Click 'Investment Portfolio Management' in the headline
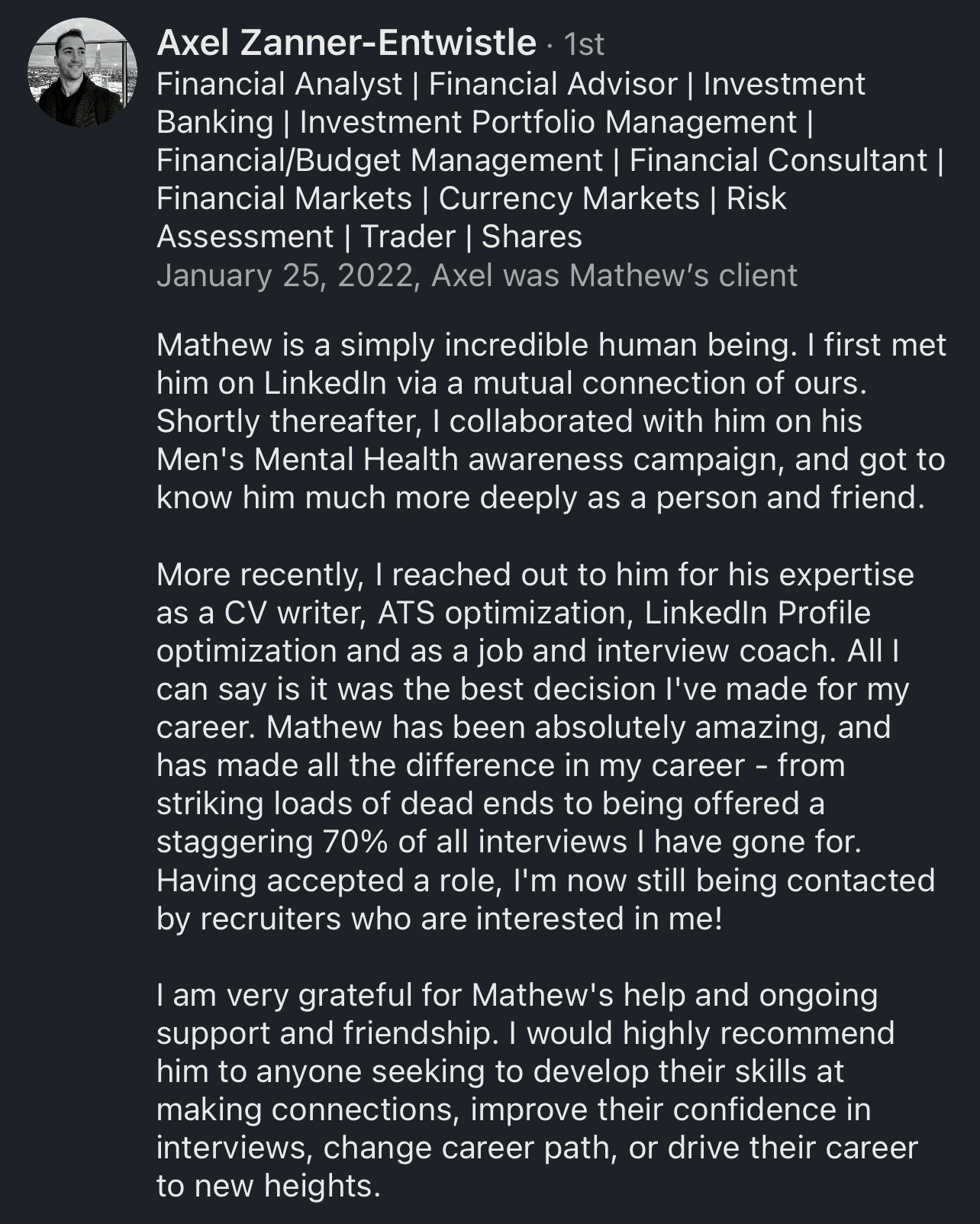The image size is (980, 1224). [x=548, y=122]
